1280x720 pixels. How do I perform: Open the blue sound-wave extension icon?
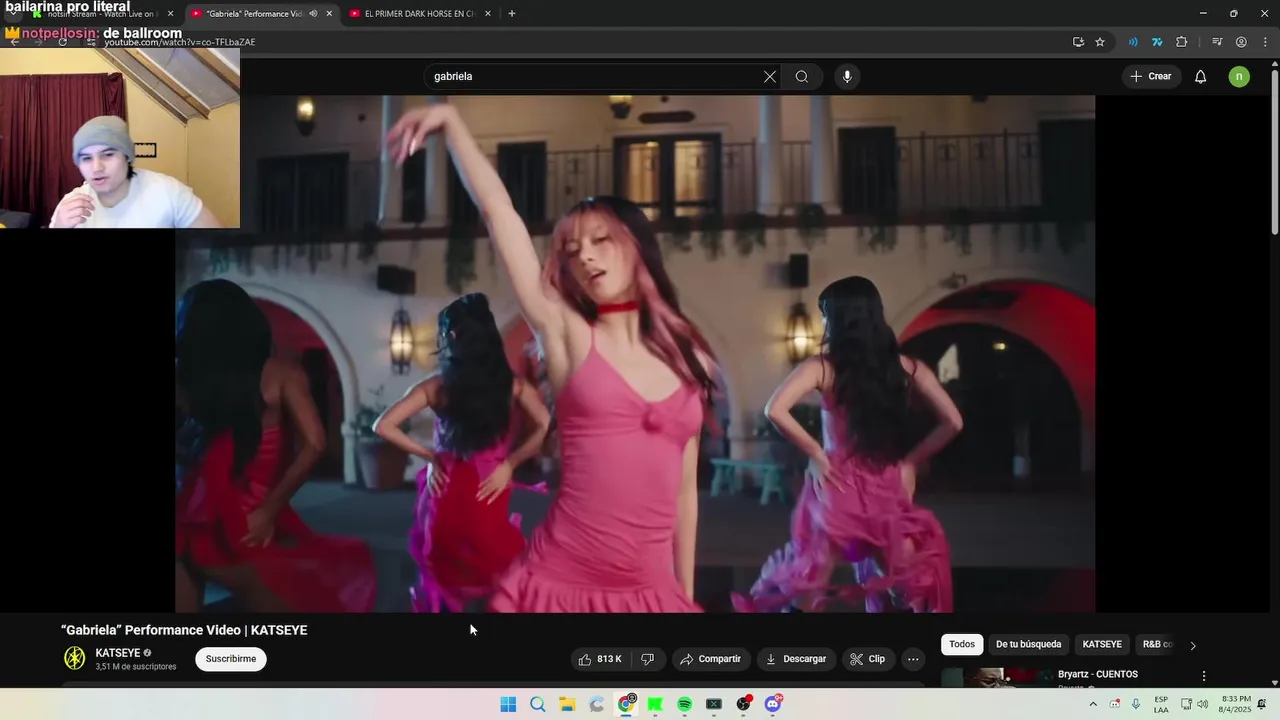[x=1133, y=42]
